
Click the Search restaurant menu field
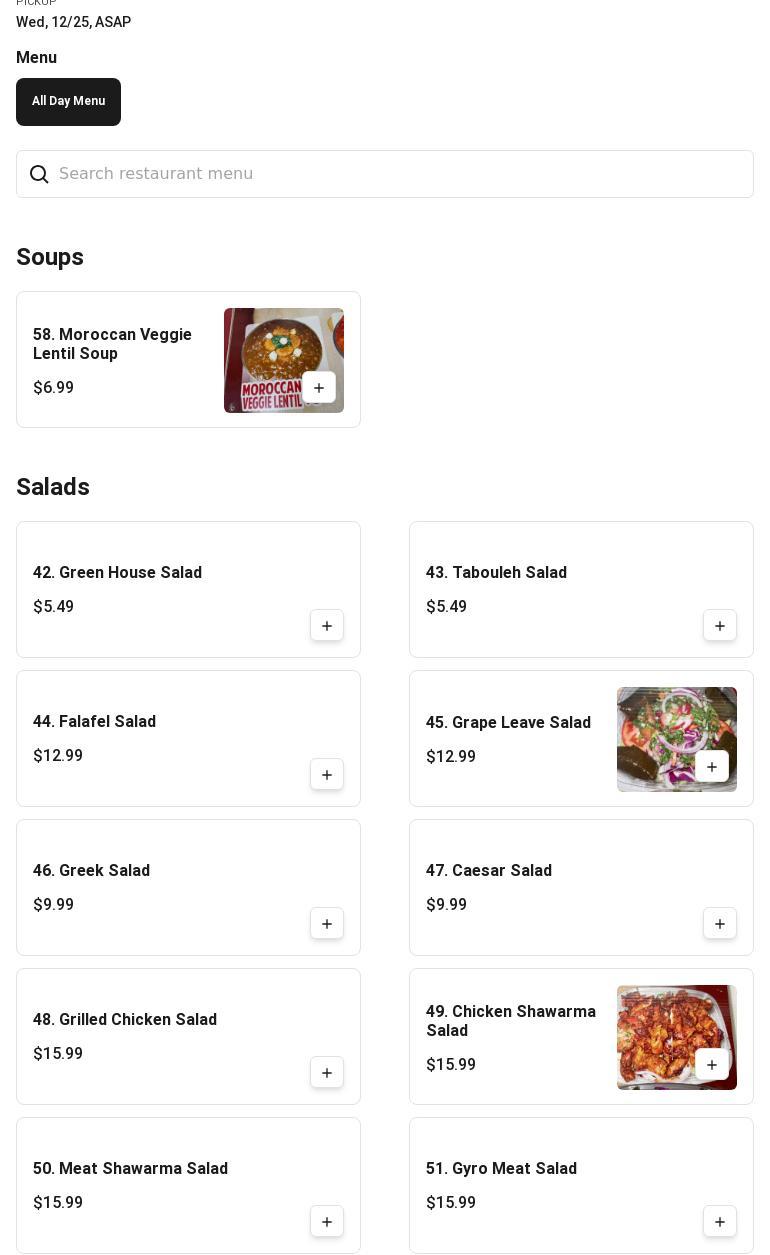click(x=385, y=174)
